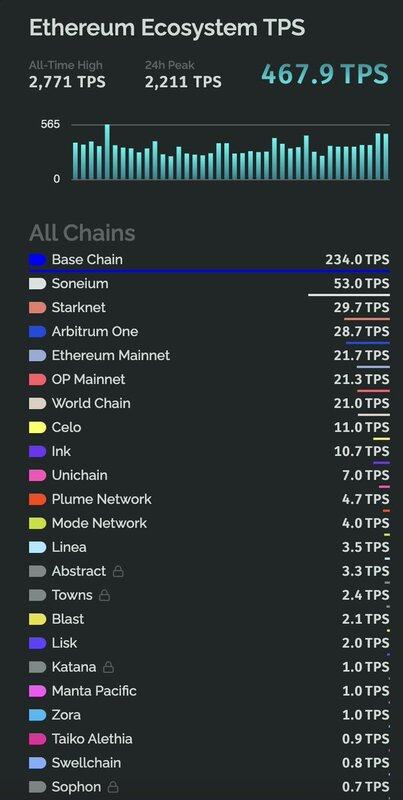
Task: Select OP Mainnet in chain list
Action: pos(209,380)
